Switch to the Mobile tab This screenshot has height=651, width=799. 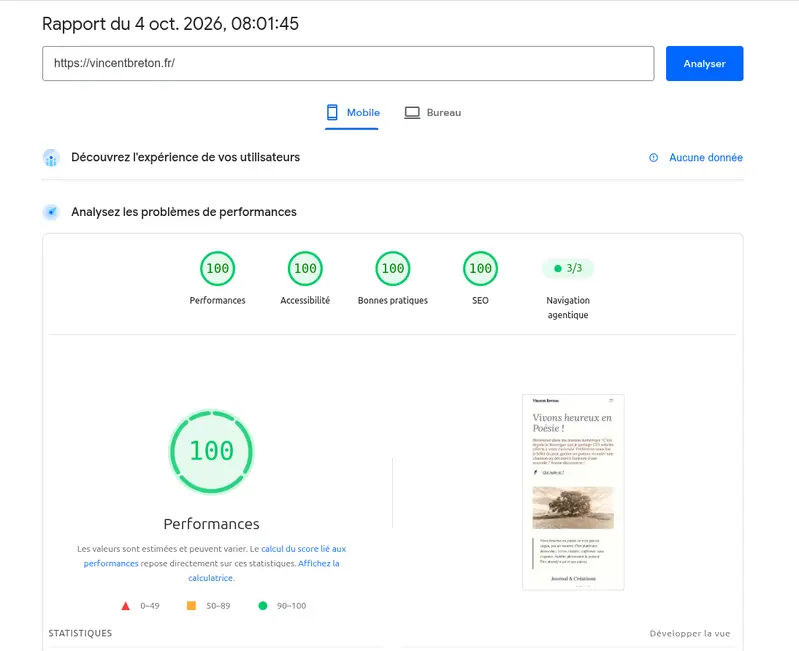[x=352, y=113]
